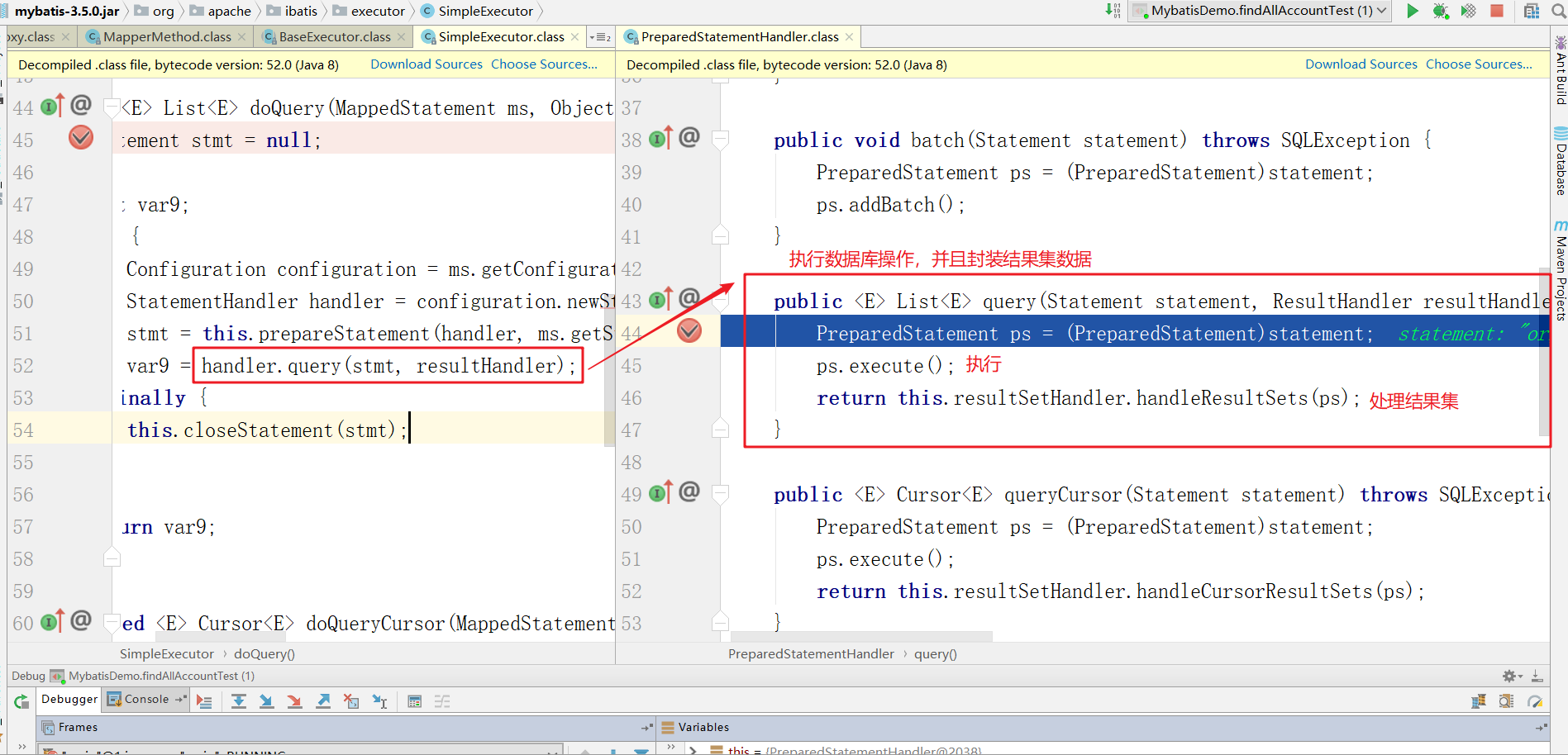Toggle the breakpoint on line 44 in PreparedStatementHandler

tap(689, 331)
